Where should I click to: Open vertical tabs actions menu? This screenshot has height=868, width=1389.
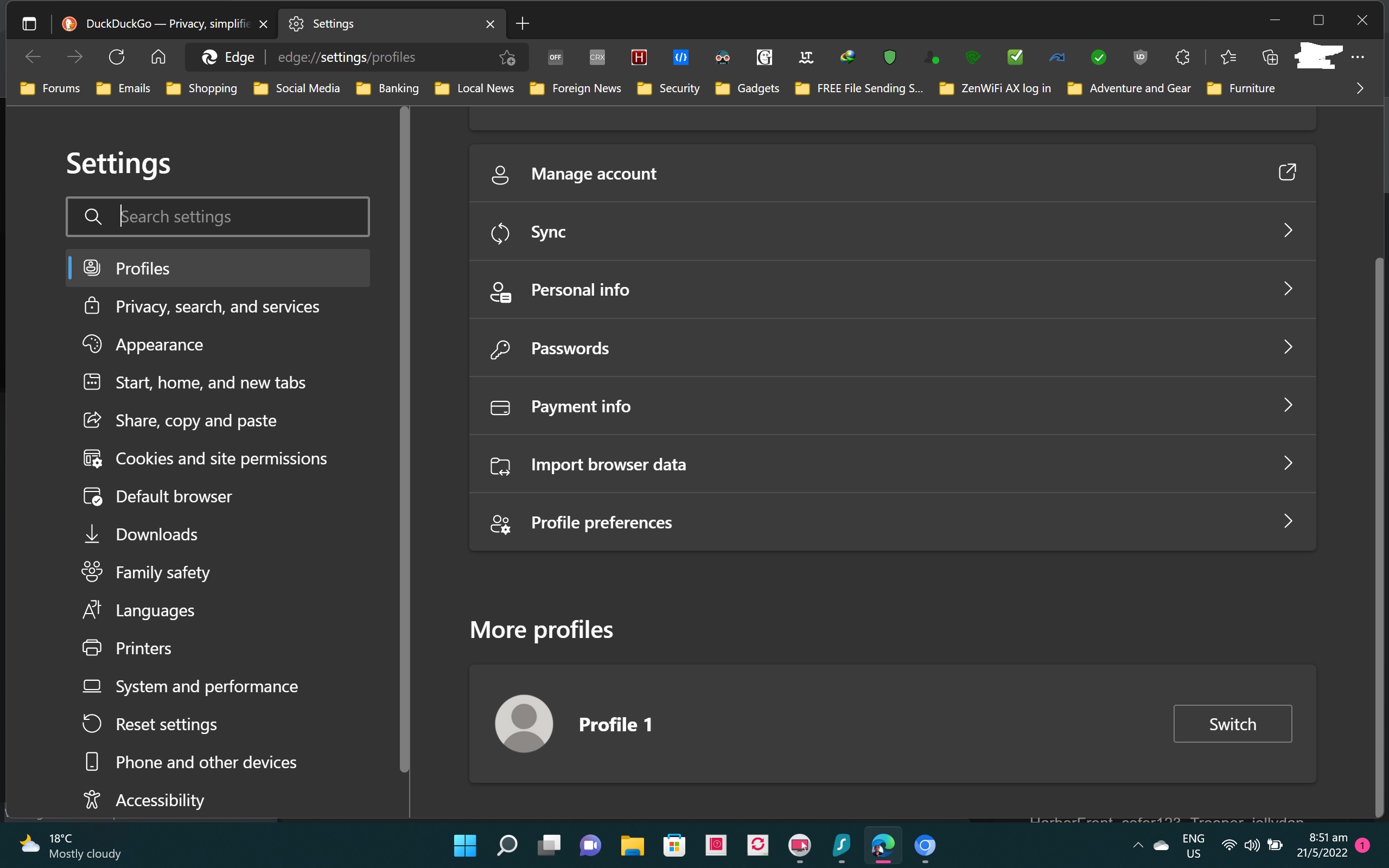coord(29,23)
